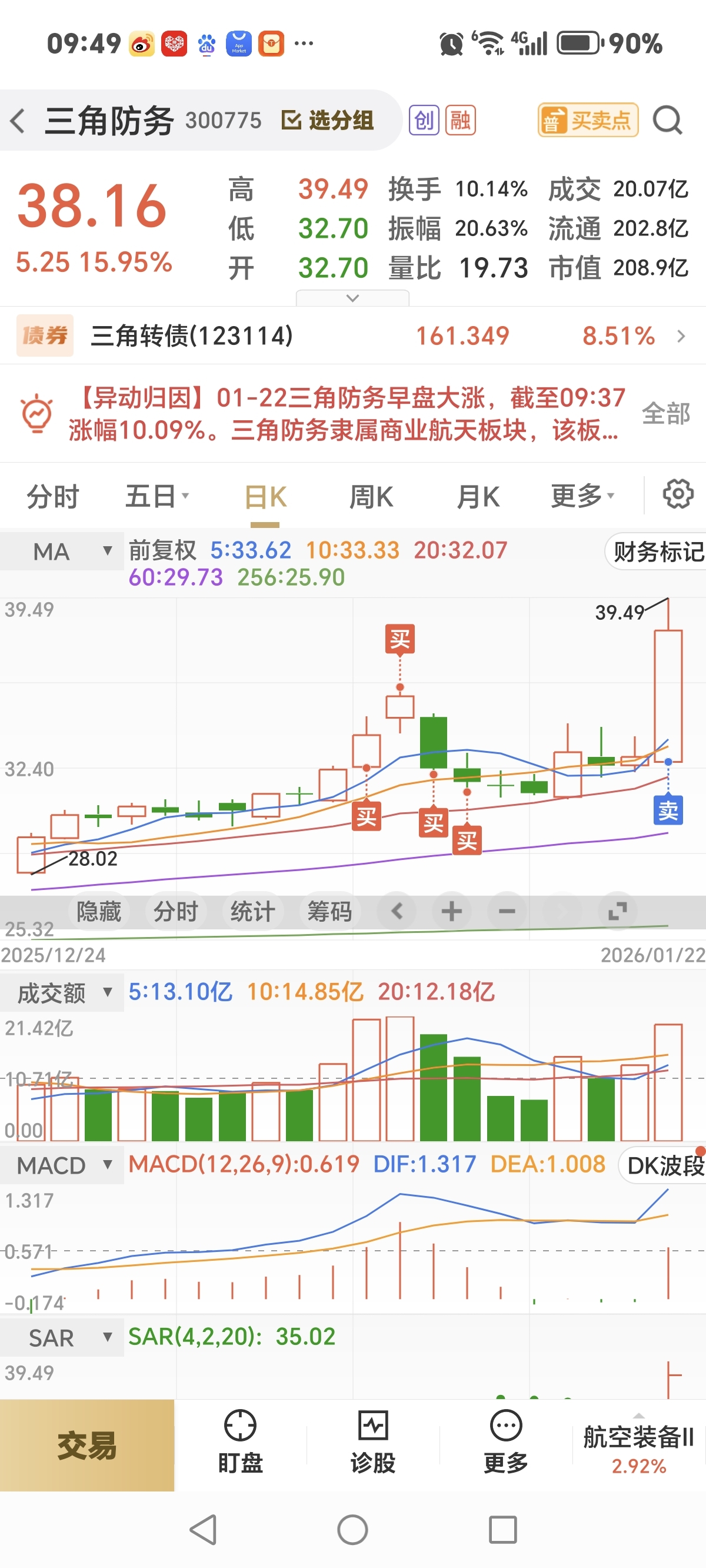
Task: Open chart settings gear icon
Action: tap(677, 494)
